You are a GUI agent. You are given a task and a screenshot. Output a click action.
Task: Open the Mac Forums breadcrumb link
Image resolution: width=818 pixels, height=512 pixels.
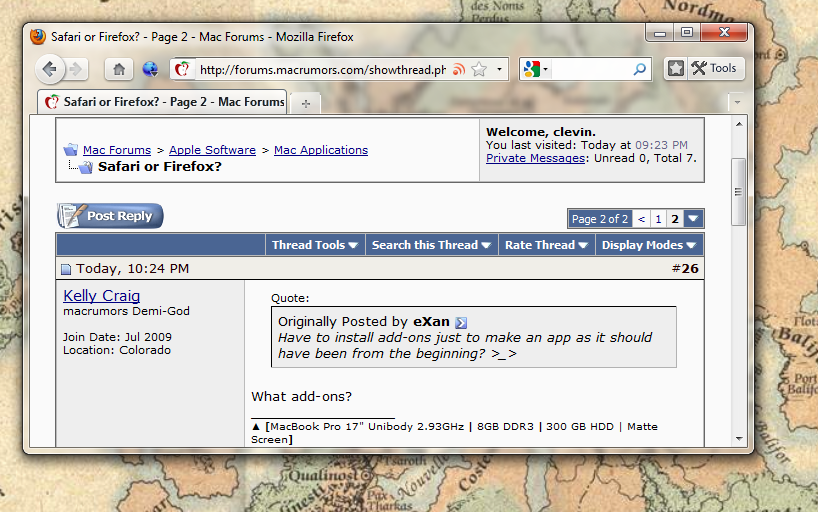point(117,150)
